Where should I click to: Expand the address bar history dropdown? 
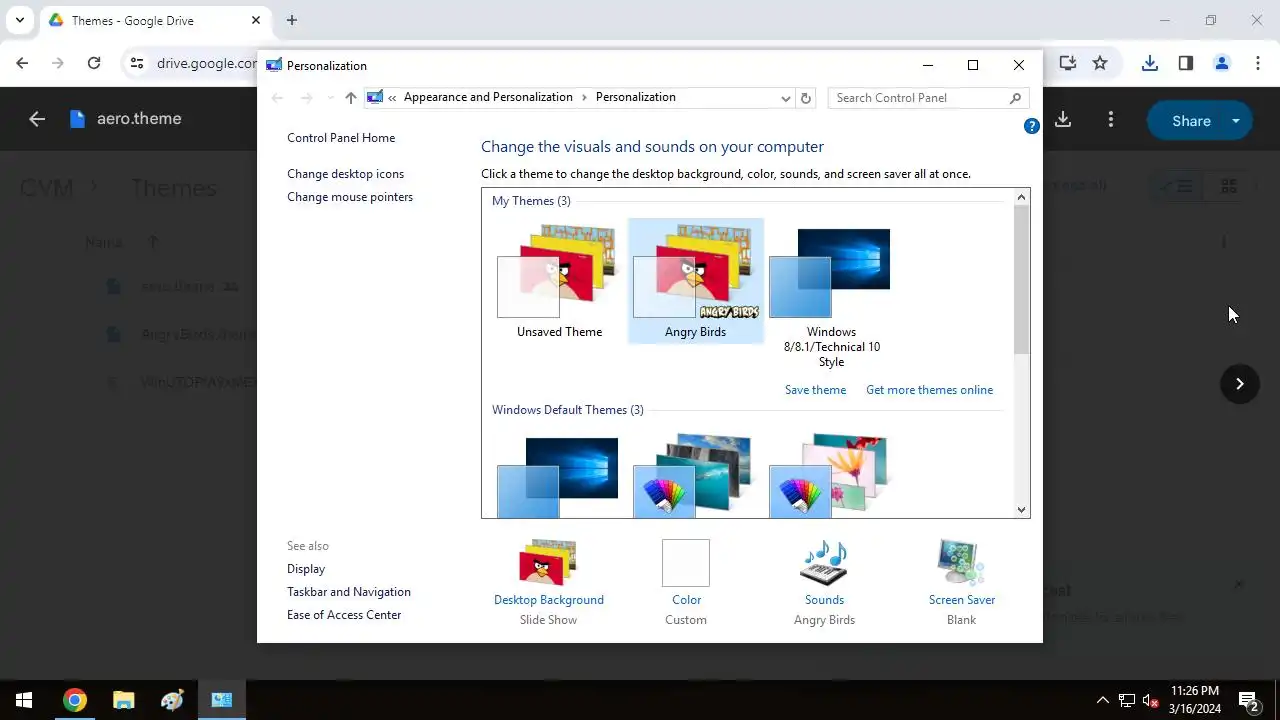coord(786,98)
